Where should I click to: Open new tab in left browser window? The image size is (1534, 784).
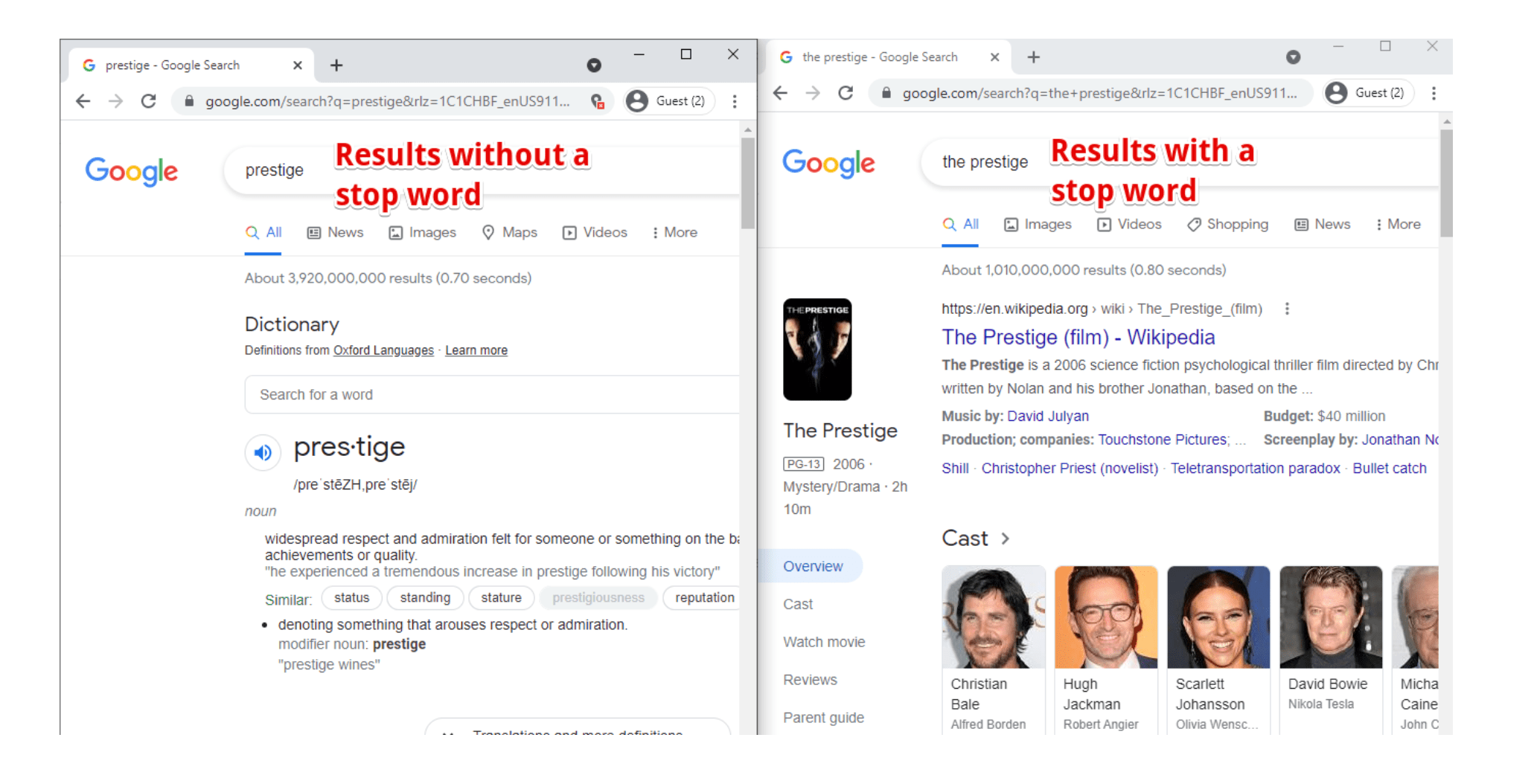coord(336,65)
